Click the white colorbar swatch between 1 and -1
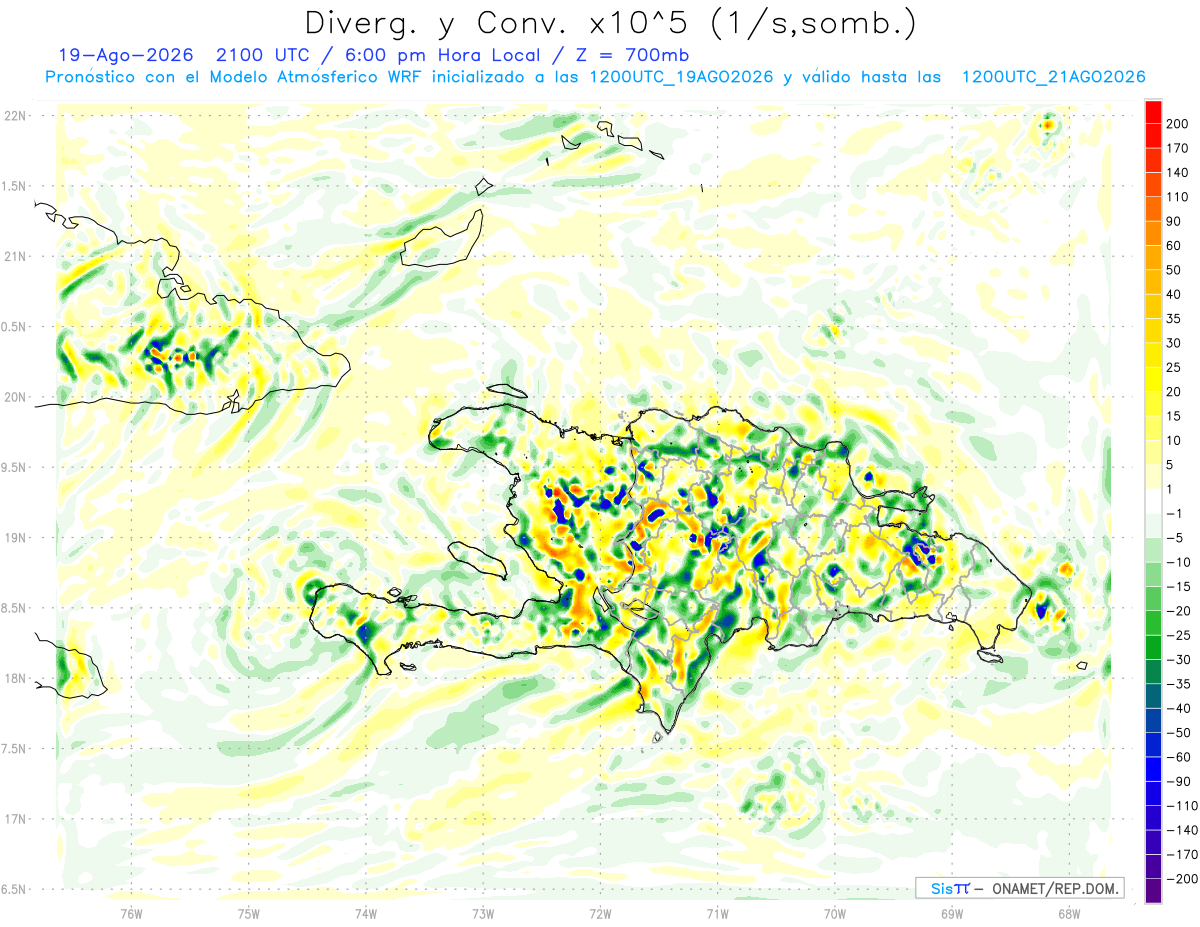The height and width of the screenshot is (927, 1200). pyautogui.click(x=1153, y=502)
